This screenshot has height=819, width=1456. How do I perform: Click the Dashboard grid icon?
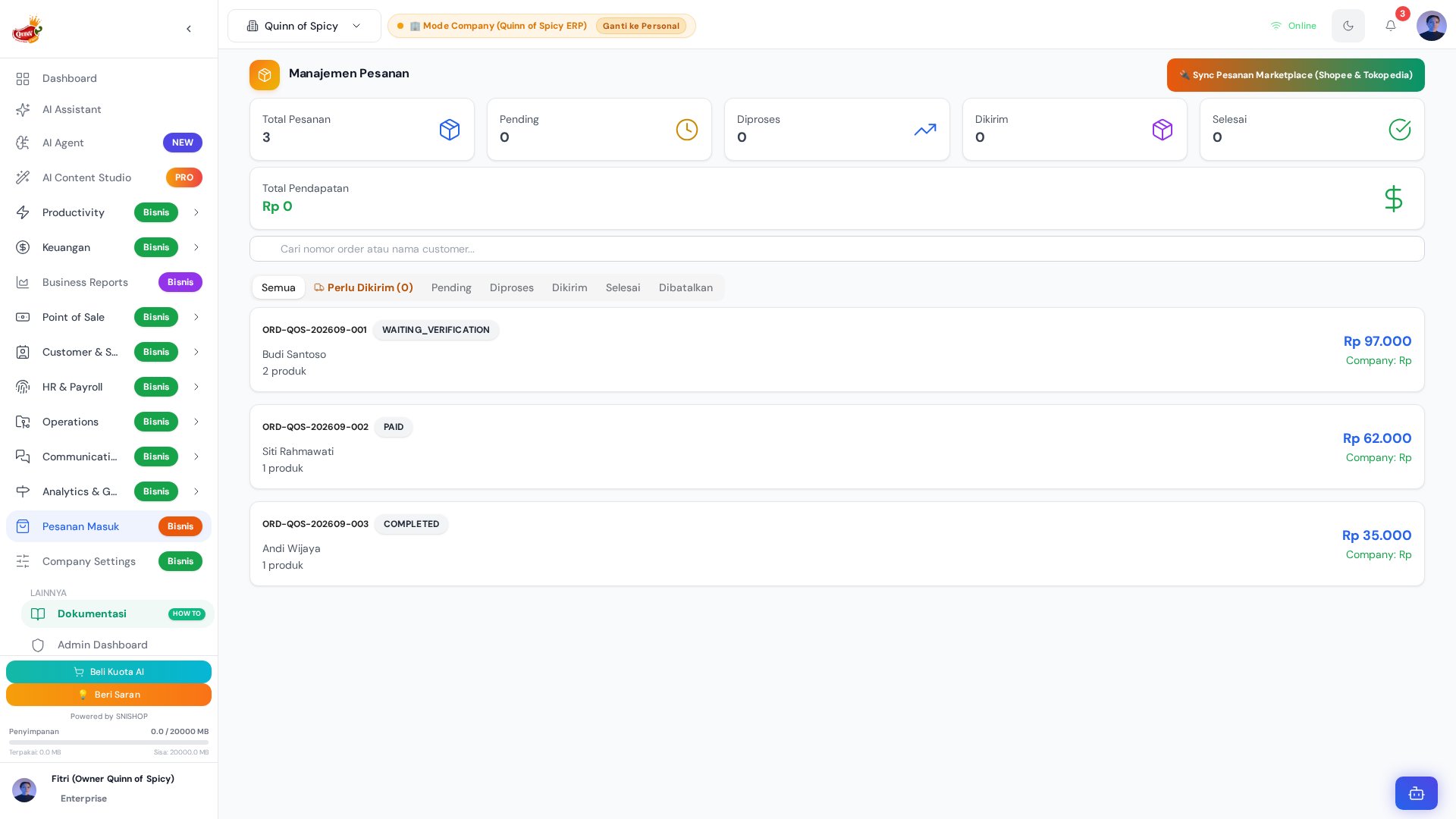coord(23,79)
